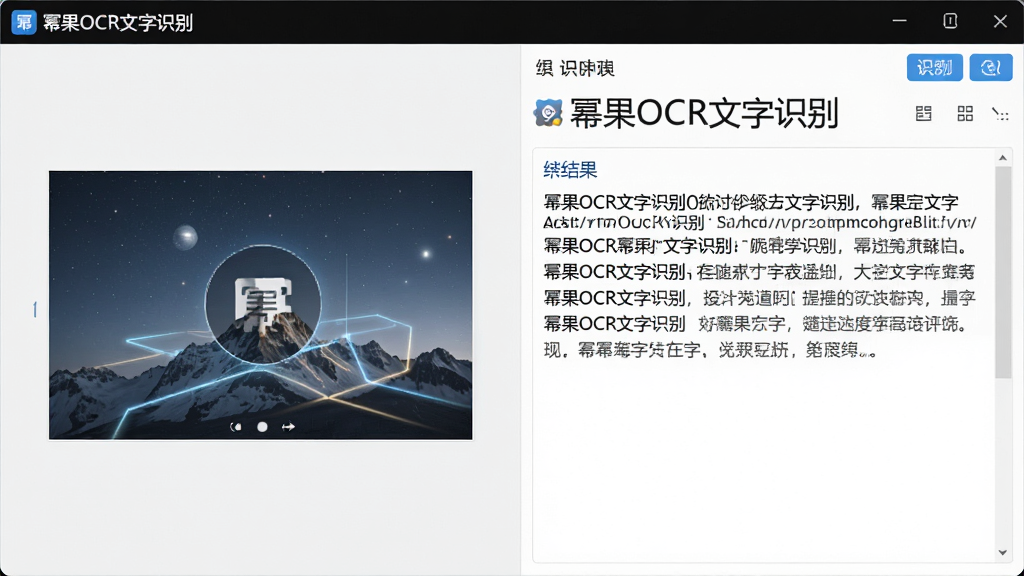Minimize the 幂果OCR window
The width and height of the screenshot is (1024, 576).
coord(899,21)
